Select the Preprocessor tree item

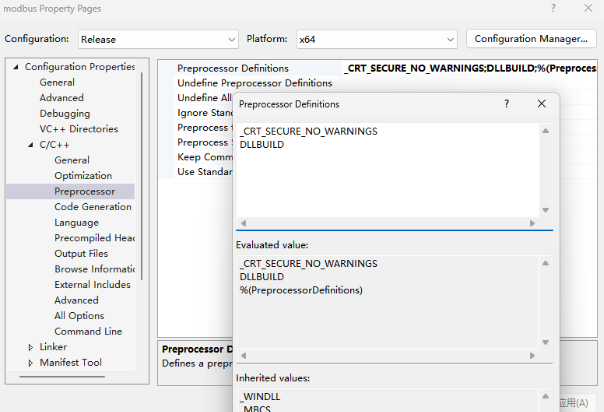[x=85, y=191]
